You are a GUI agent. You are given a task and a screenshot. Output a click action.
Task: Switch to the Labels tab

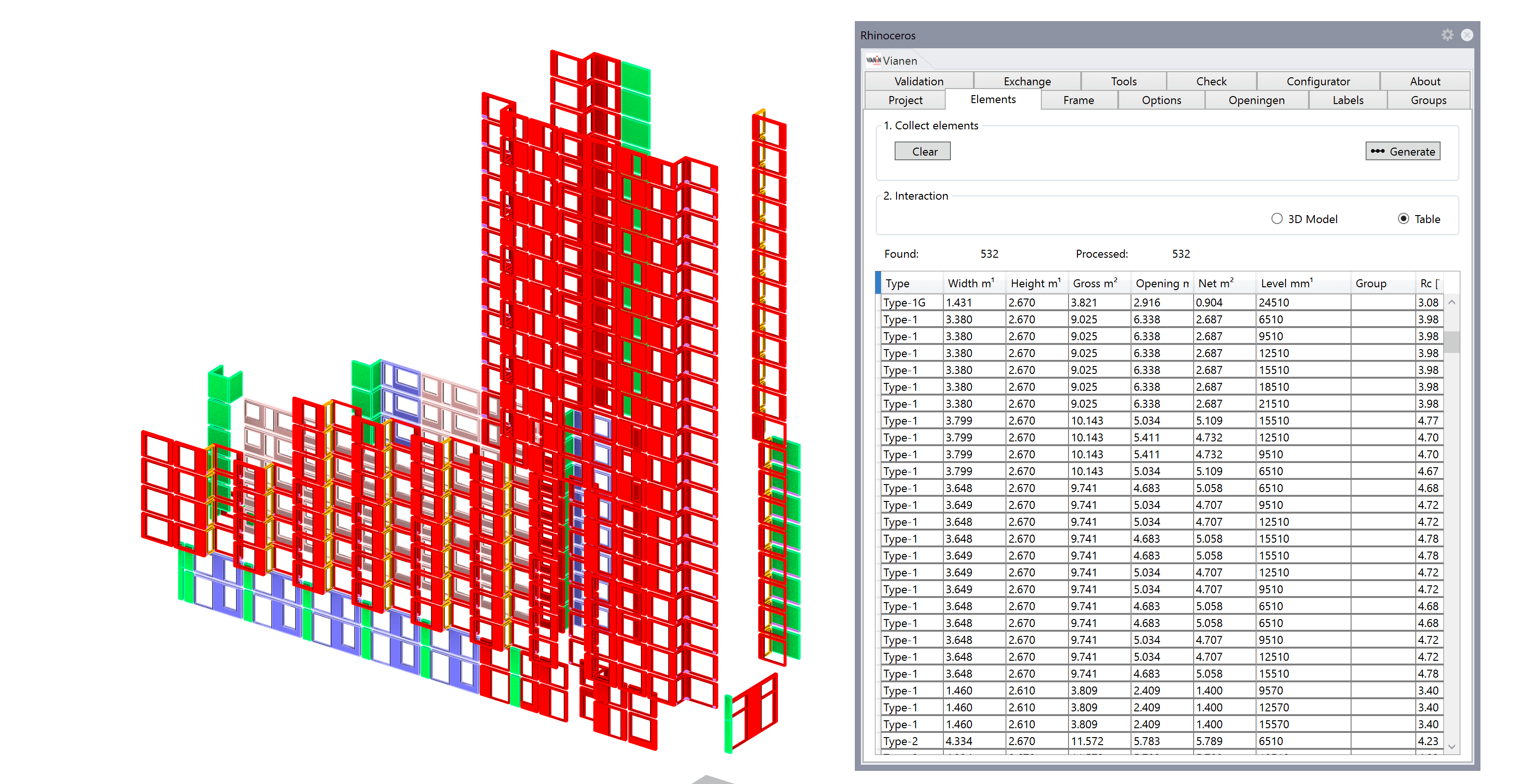pos(1347,100)
